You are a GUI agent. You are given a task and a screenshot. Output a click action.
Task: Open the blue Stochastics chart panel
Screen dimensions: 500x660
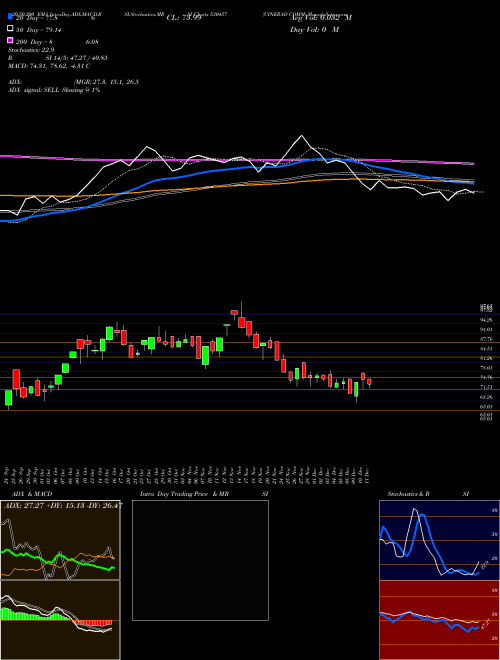click(x=439, y=540)
